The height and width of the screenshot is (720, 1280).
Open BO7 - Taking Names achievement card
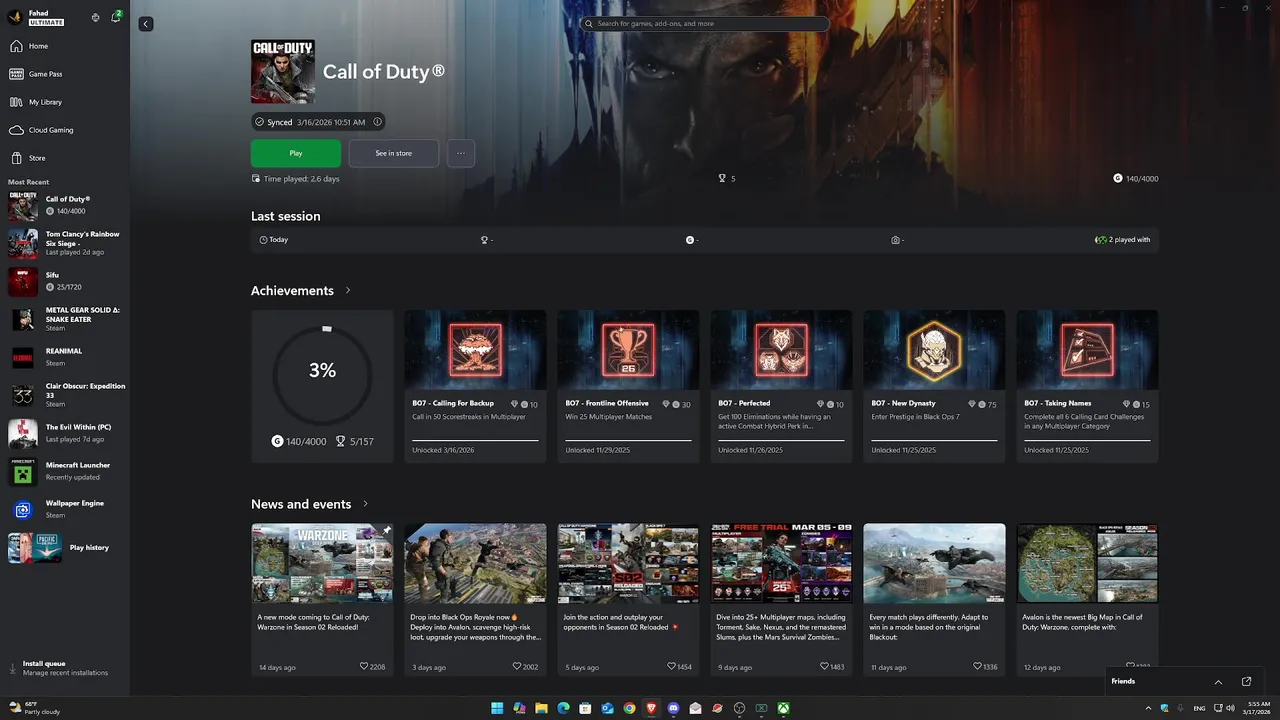[x=1087, y=386]
